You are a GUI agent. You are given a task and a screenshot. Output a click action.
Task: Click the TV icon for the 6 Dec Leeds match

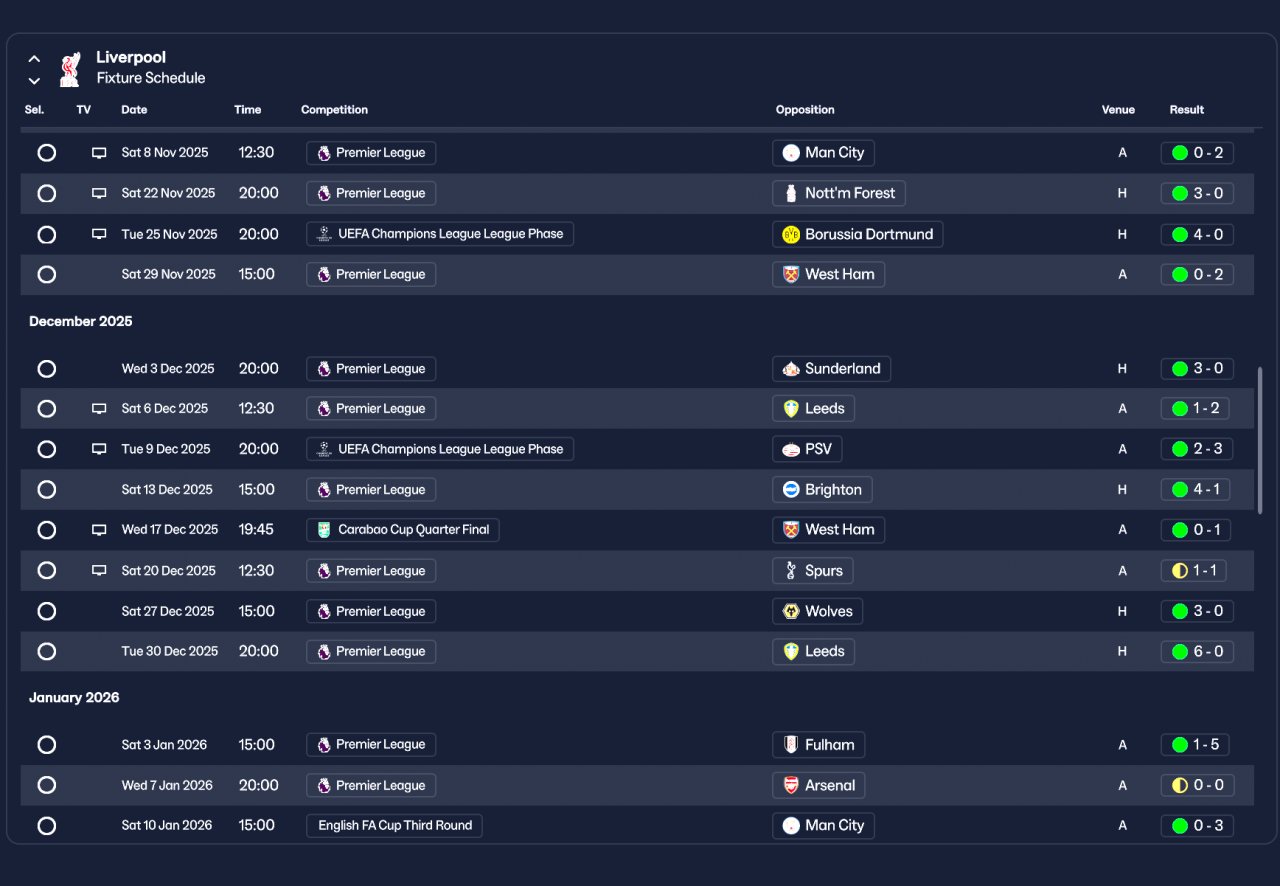(99, 408)
